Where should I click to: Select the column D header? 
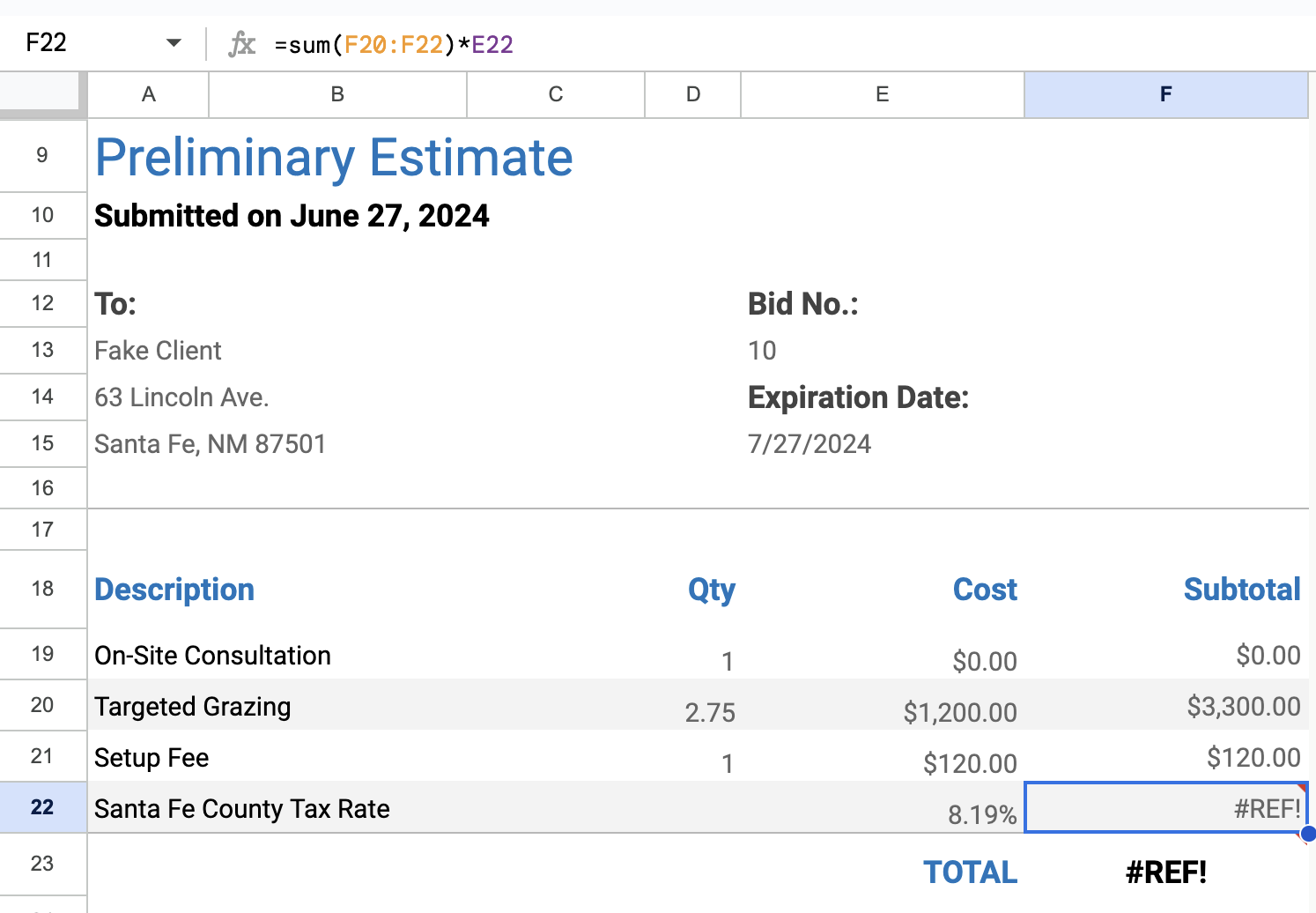point(693,94)
